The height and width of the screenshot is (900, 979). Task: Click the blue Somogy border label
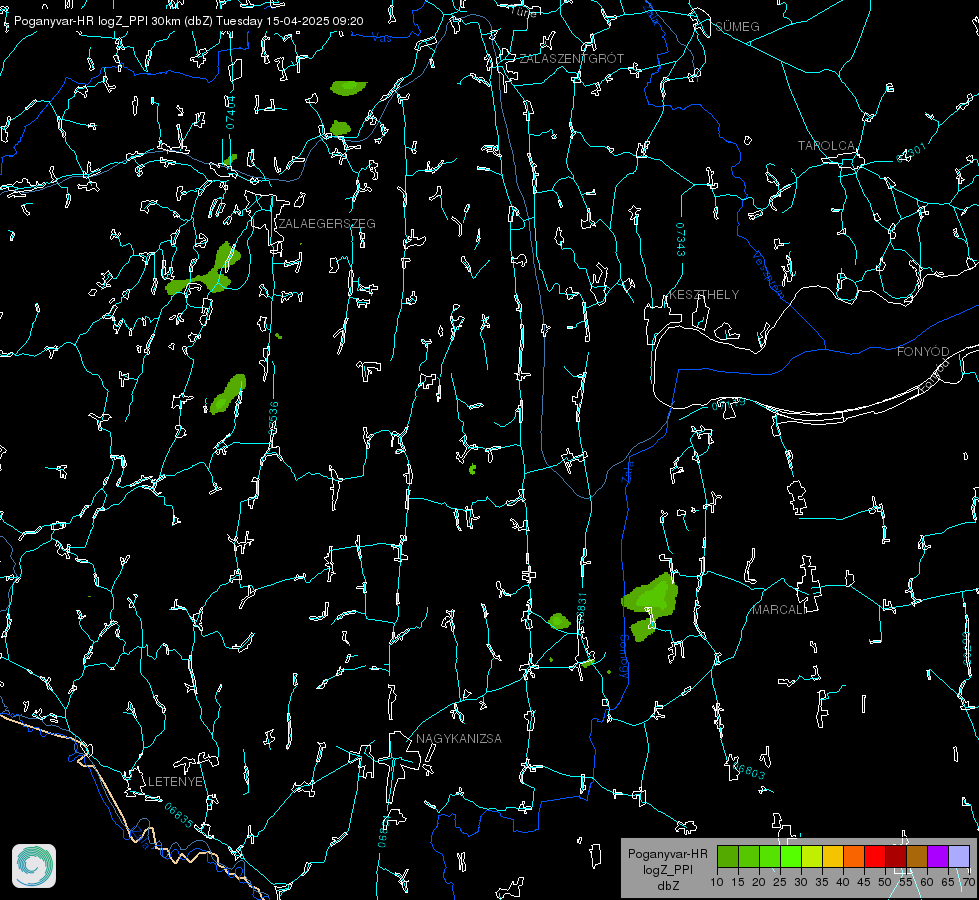(x=623, y=658)
